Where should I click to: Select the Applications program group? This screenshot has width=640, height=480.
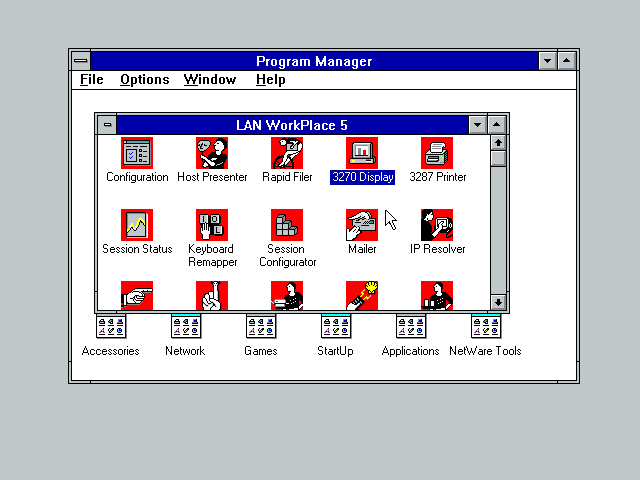[411, 327]
